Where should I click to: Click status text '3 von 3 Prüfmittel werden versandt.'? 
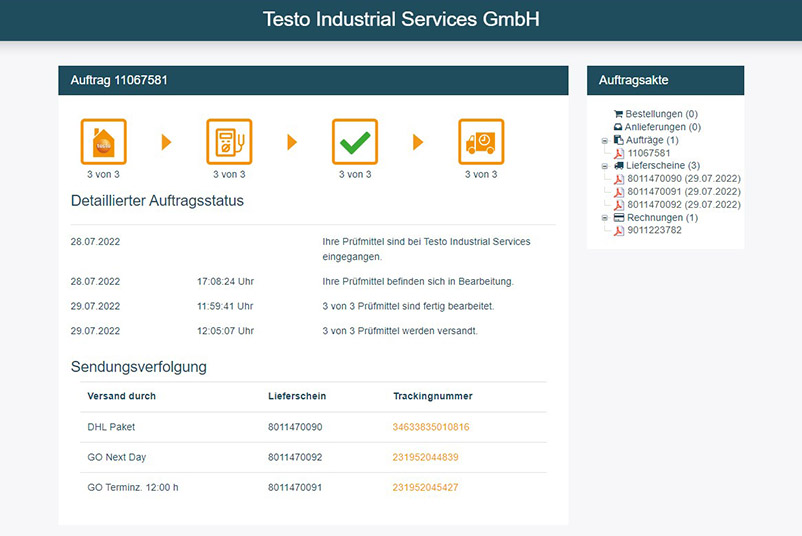[x=400, y=331]
